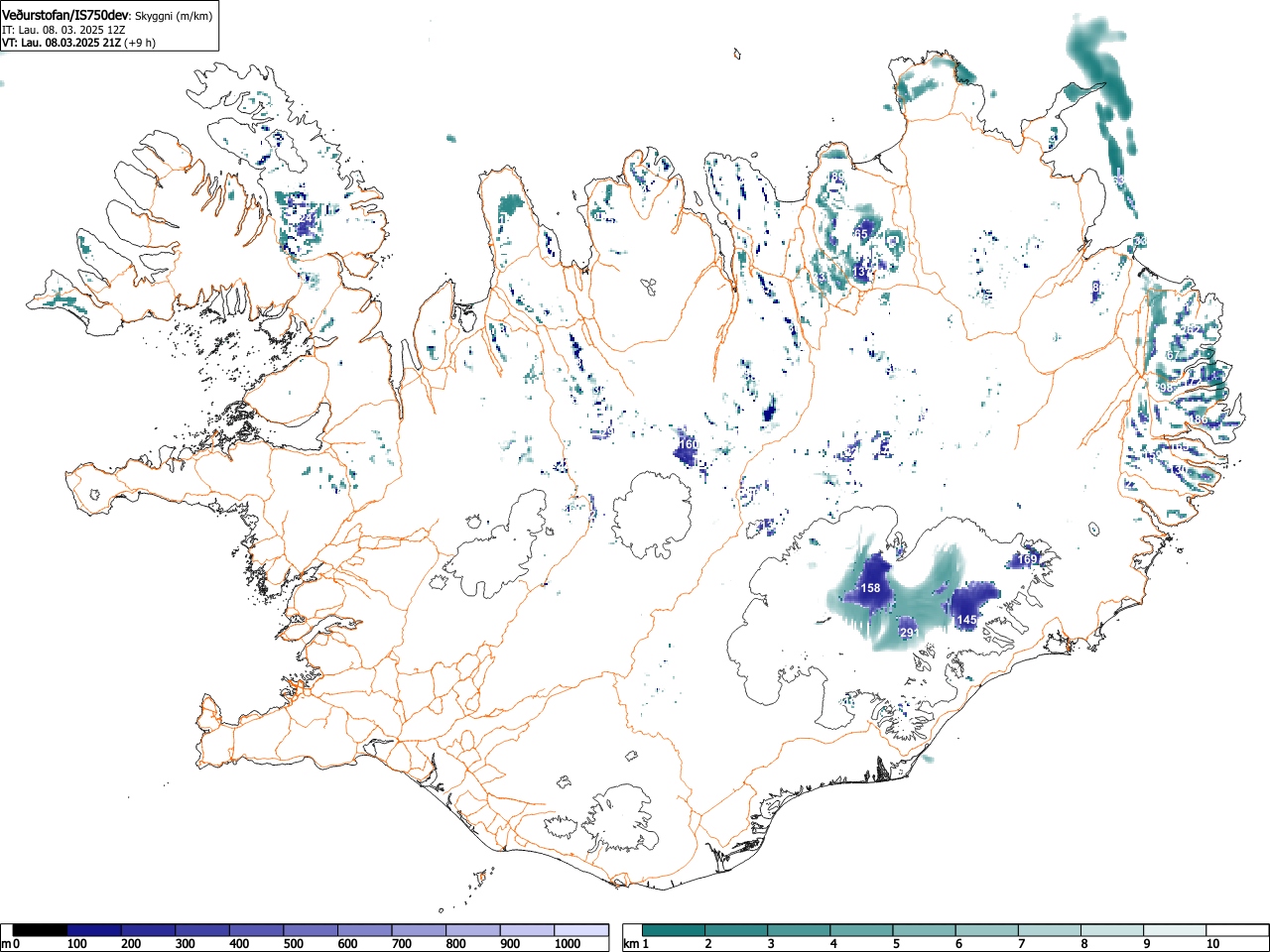Pick the 200–300 m legend swatch
This screenshot has height=952, width=1270.
[149, 930]
